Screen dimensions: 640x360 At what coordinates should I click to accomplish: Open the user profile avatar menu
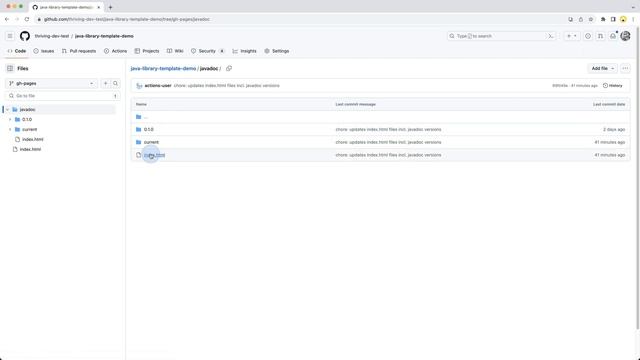(625, 36)
